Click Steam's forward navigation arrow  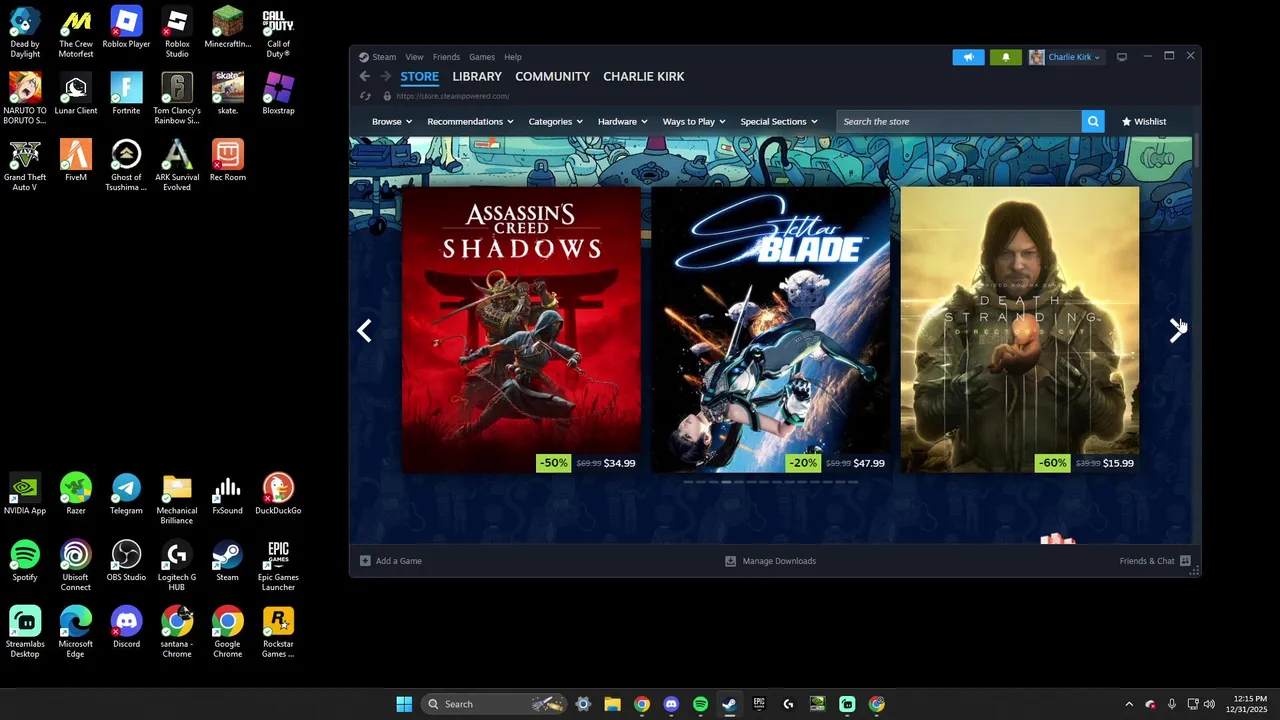(386, 76)
